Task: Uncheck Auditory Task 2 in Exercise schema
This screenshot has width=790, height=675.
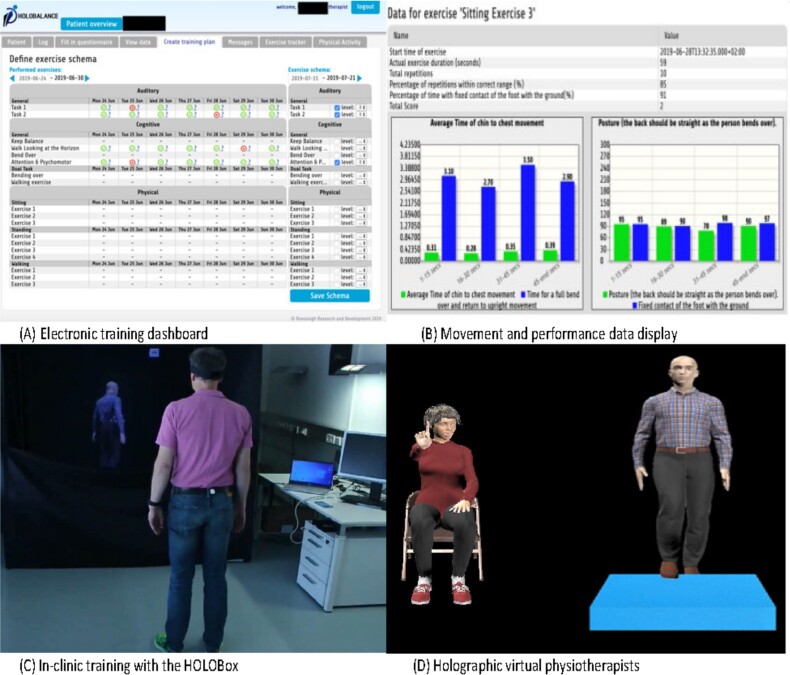Action: click(x=337, y=114)
